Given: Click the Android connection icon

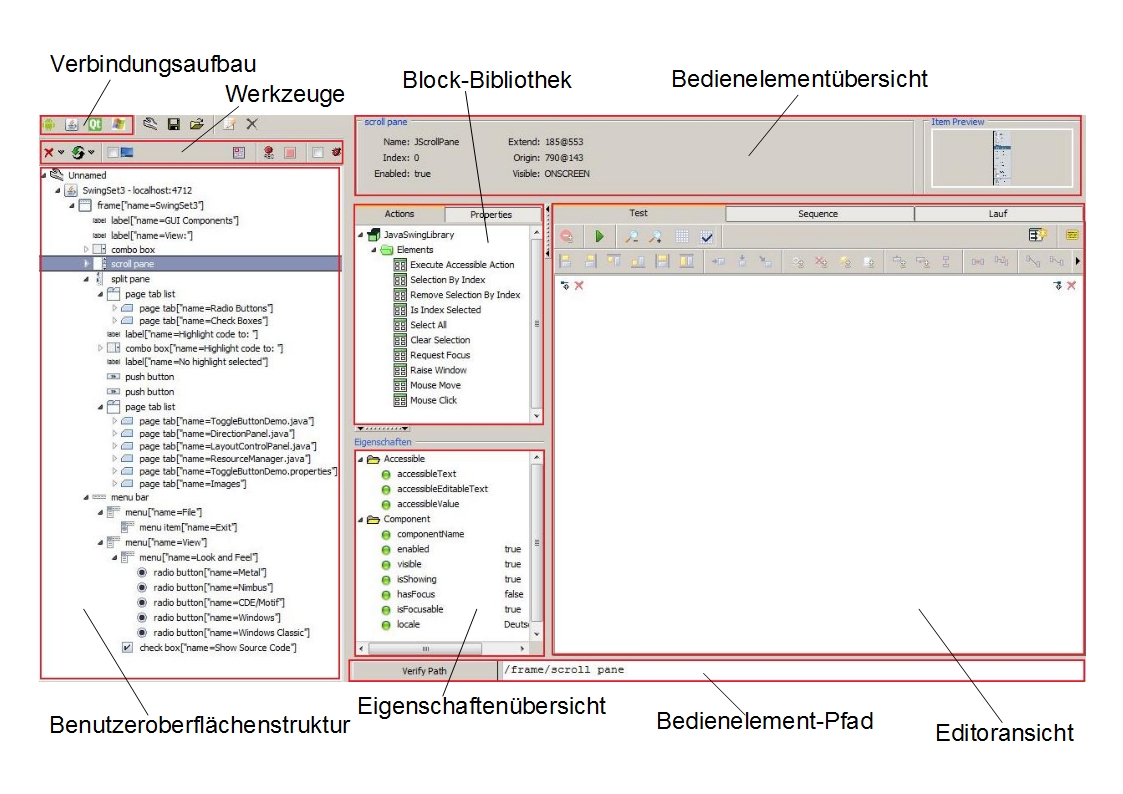Looking at the screenshot, I should [x=49, y=124].
